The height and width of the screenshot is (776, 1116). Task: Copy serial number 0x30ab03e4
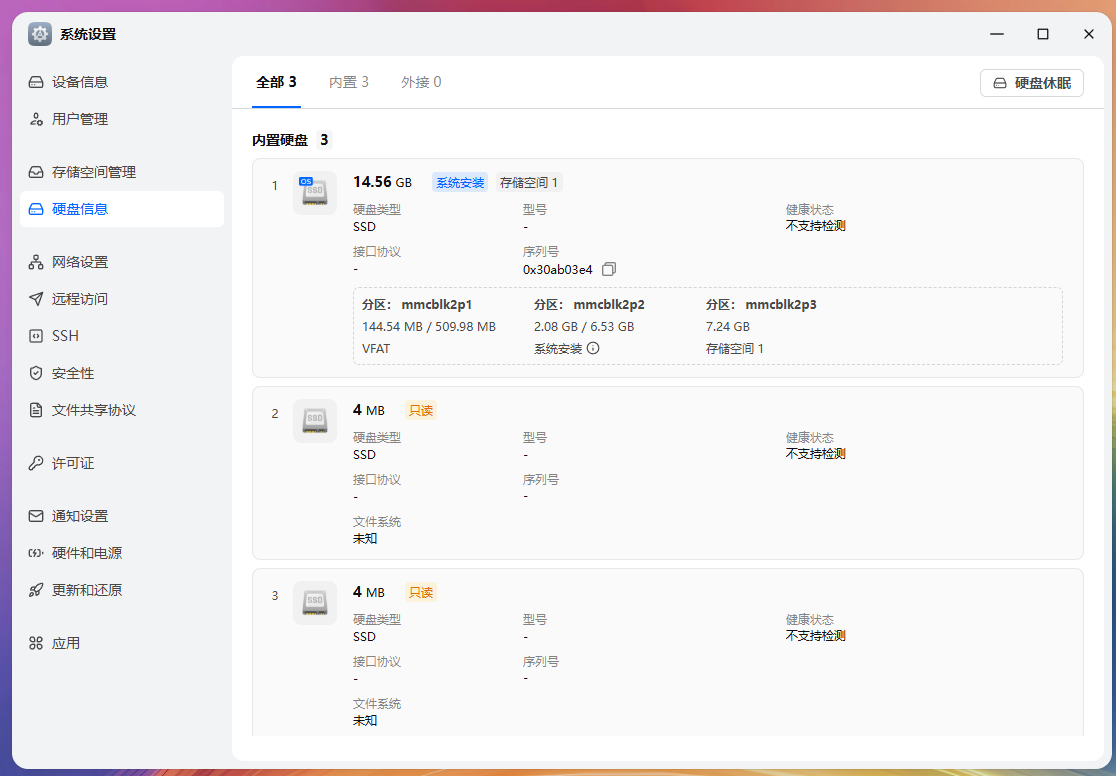tap(608, 269)
